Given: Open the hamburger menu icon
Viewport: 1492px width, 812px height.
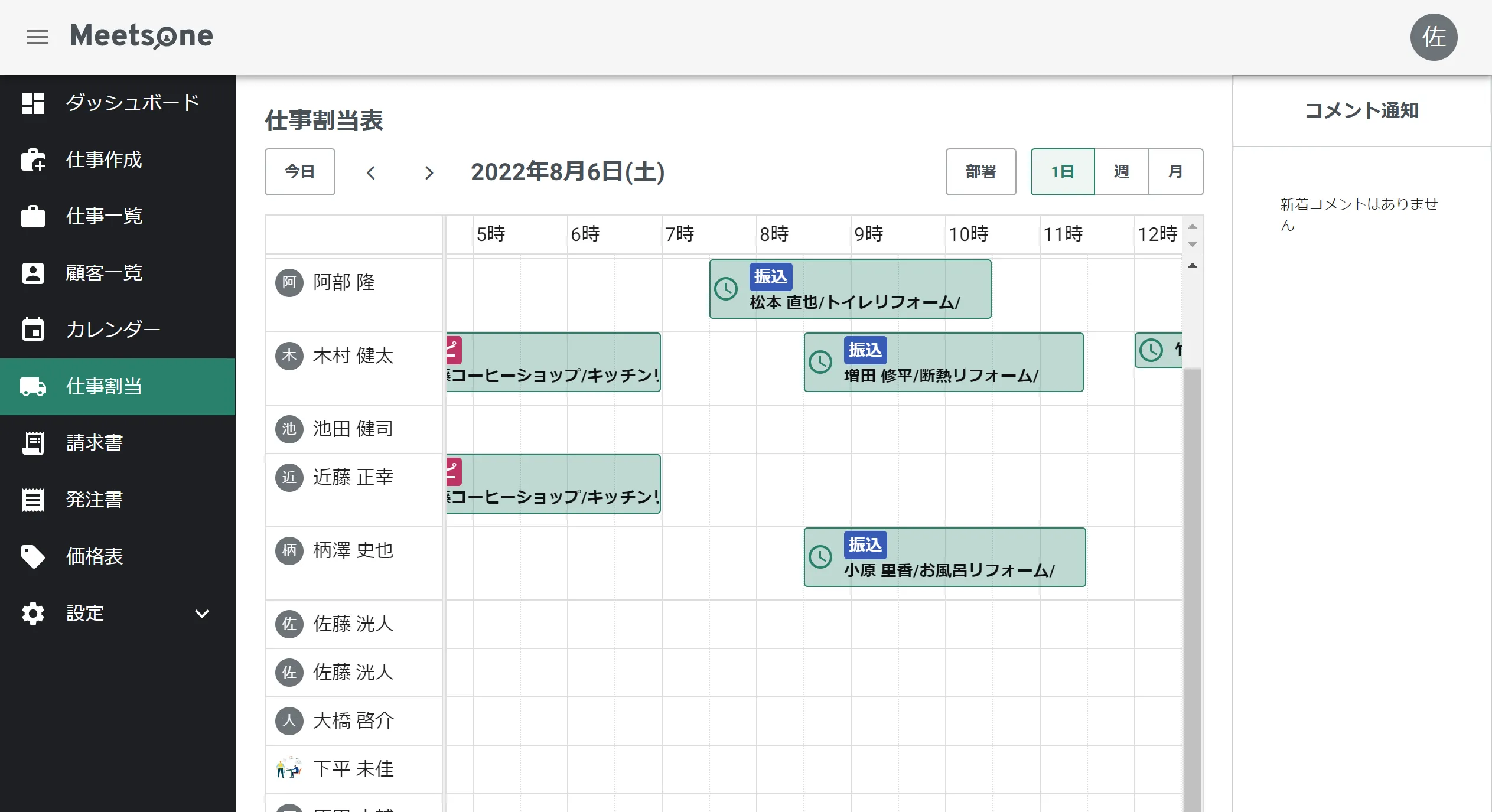Looking at the screenshot, I should (x=38, y=37).
